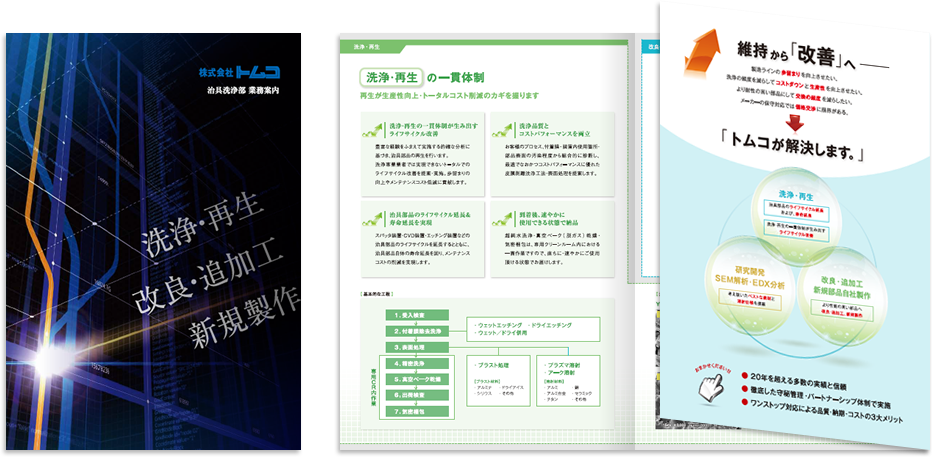Click the ウェットエッチング・ドライエッチング box
Viewport: 932px width, 457px height.
534,330
